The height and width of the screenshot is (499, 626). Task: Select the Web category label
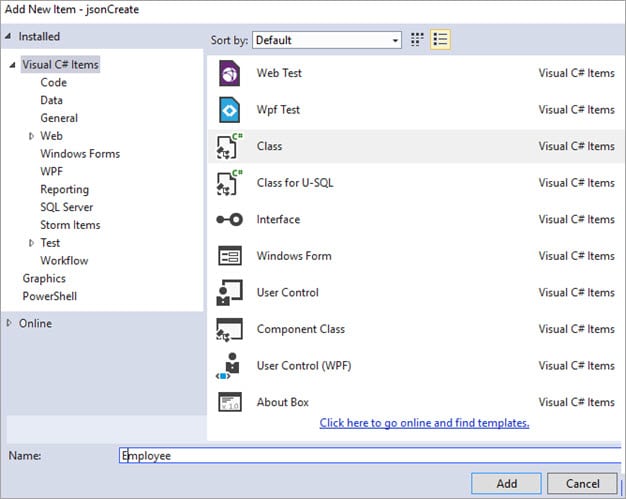[52, 136]
